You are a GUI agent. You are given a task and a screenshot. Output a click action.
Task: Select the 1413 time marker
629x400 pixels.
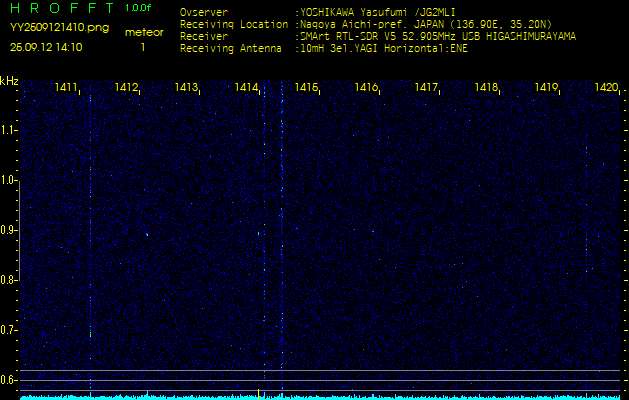coord(186,88)
